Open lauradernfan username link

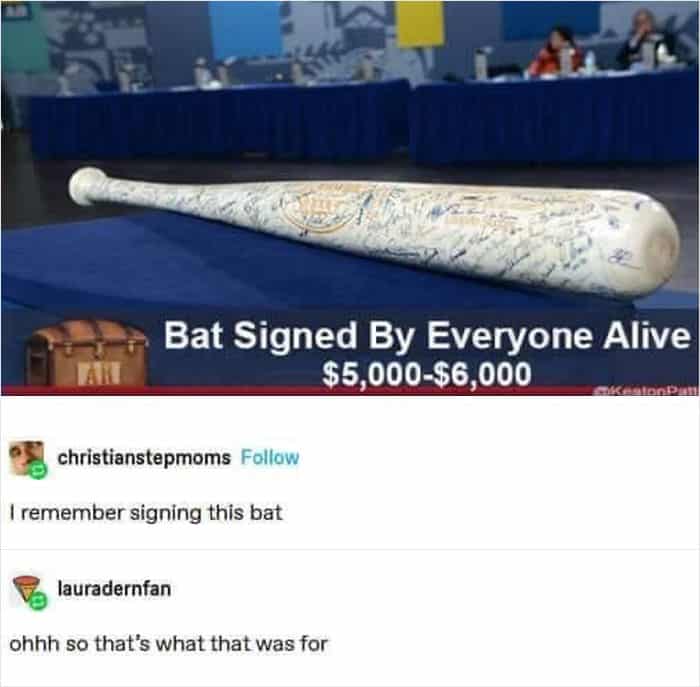114,589
